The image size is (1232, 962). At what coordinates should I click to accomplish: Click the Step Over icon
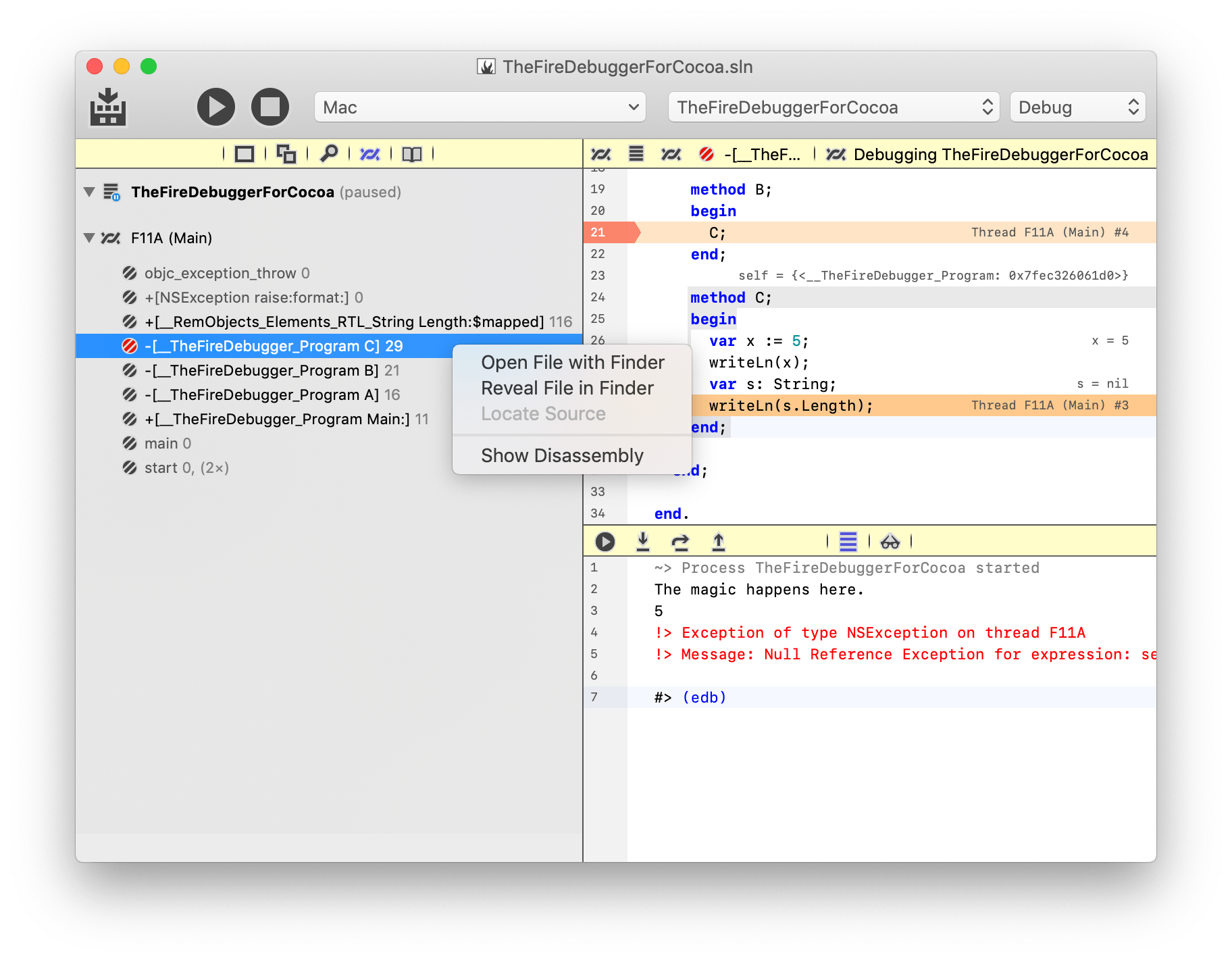tap(680, 542)
